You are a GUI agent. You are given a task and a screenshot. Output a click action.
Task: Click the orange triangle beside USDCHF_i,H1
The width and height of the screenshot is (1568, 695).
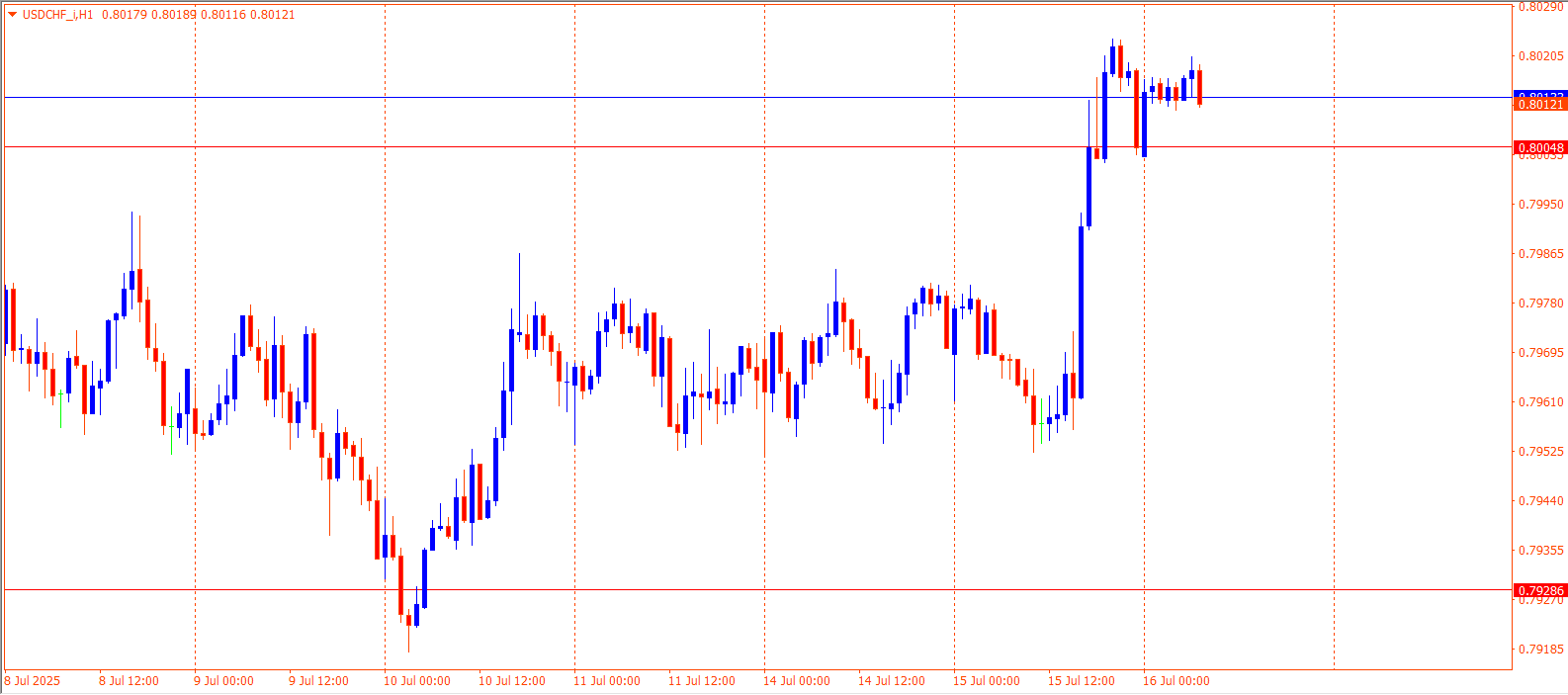13,14
